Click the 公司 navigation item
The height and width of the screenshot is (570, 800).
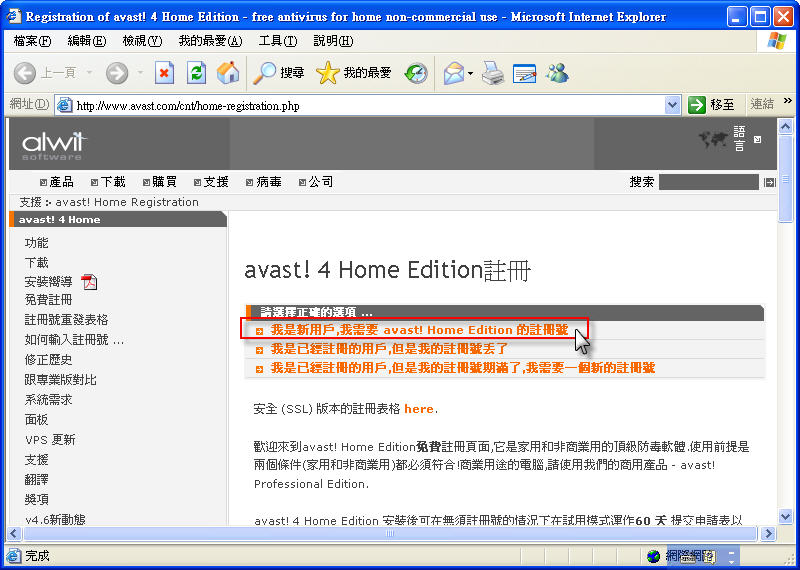tap(316, 182)
